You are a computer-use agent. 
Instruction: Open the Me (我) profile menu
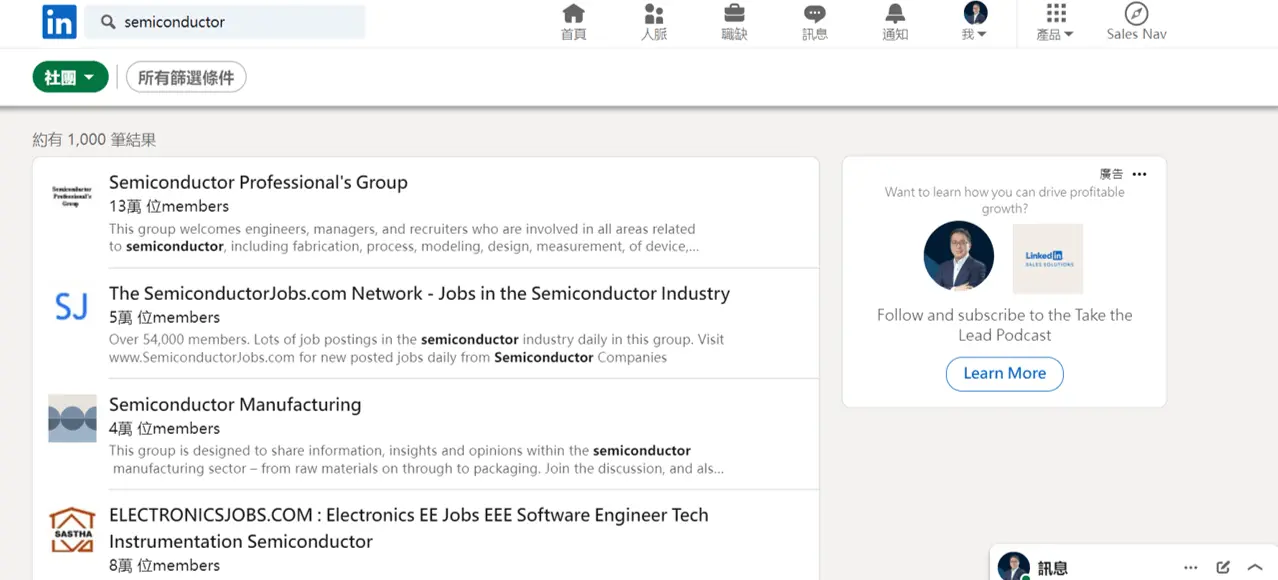(x=975, y=22)
